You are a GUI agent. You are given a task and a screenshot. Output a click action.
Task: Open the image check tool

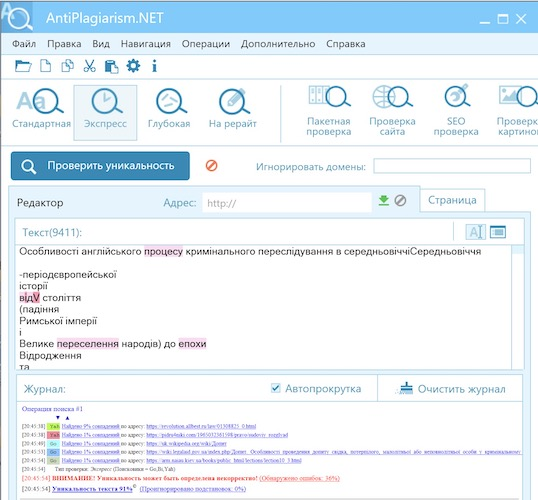pos(517,111)
